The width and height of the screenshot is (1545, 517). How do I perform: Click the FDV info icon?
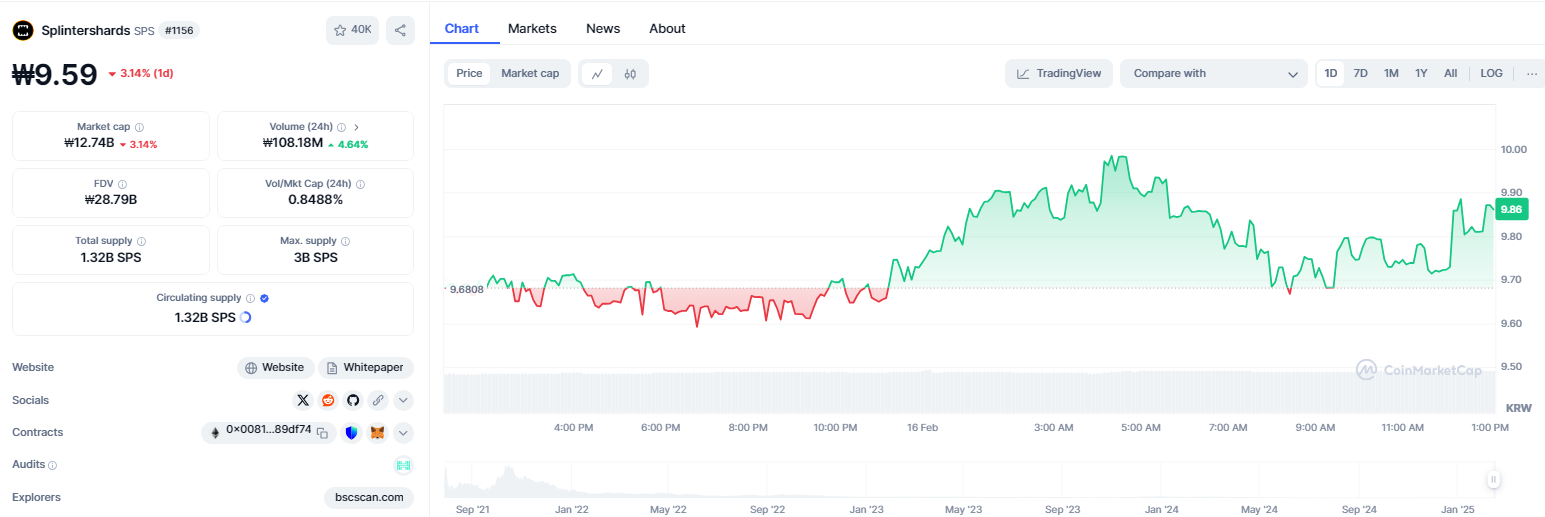[x=122, y=184]
